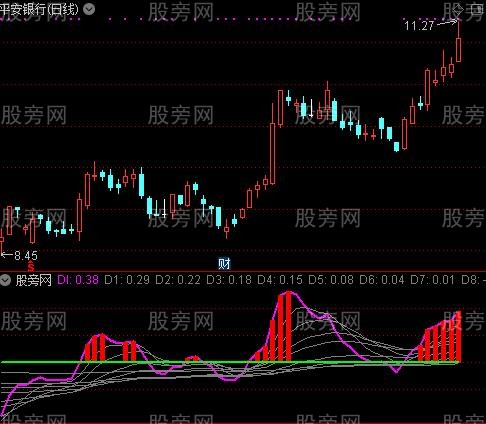Click the 11.27 high price label

coord(419,25)
